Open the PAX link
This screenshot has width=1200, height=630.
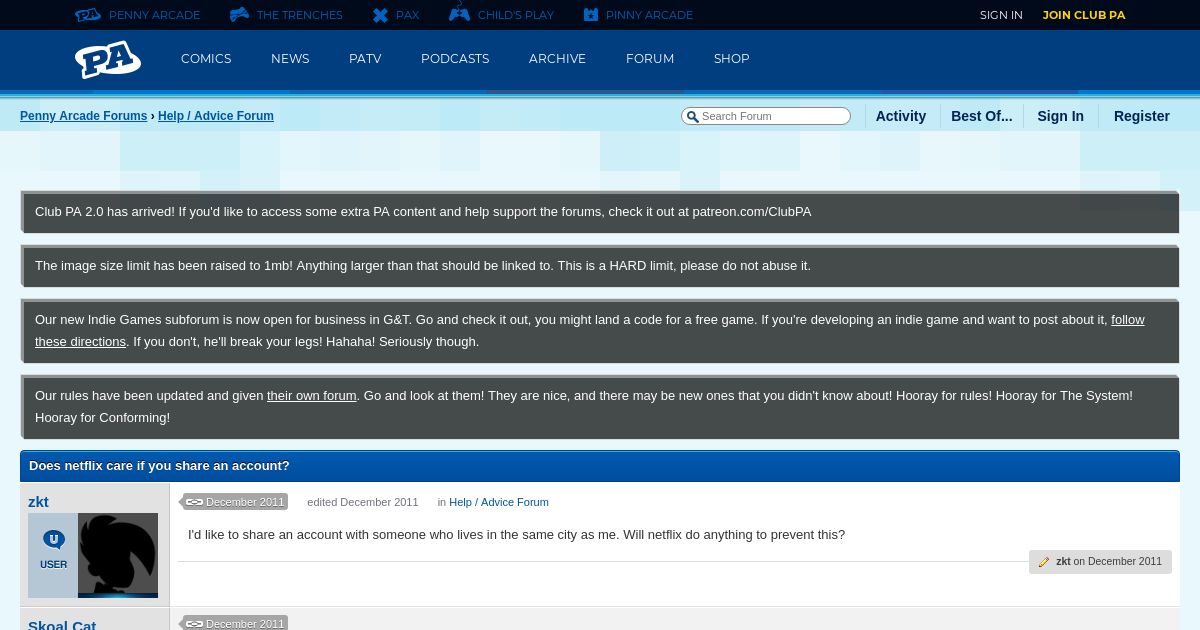point(407,15)
